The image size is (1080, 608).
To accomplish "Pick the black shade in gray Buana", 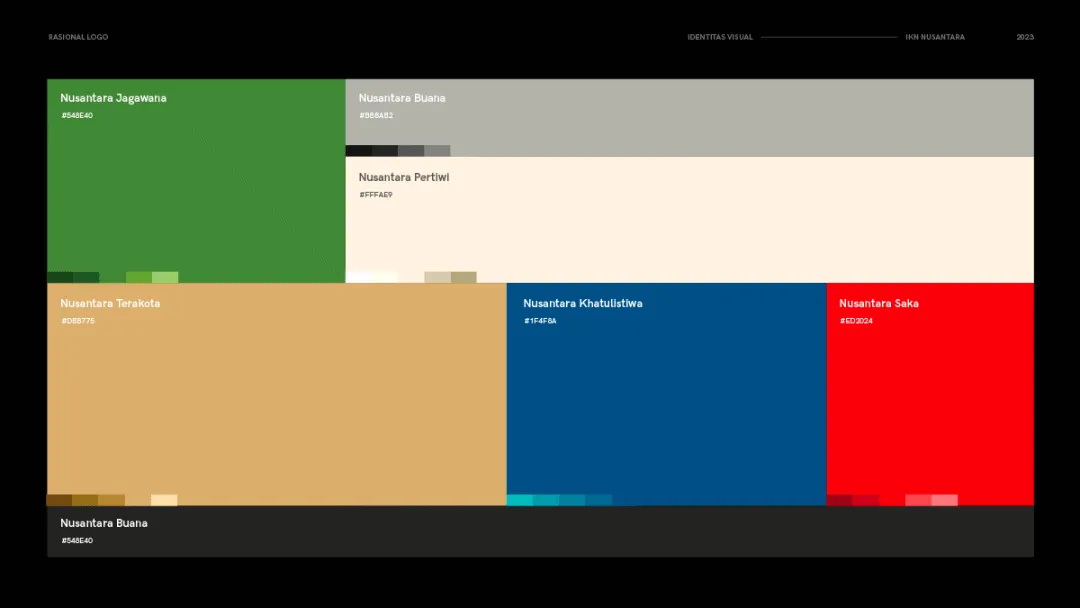I will click(x=359, y=151).
